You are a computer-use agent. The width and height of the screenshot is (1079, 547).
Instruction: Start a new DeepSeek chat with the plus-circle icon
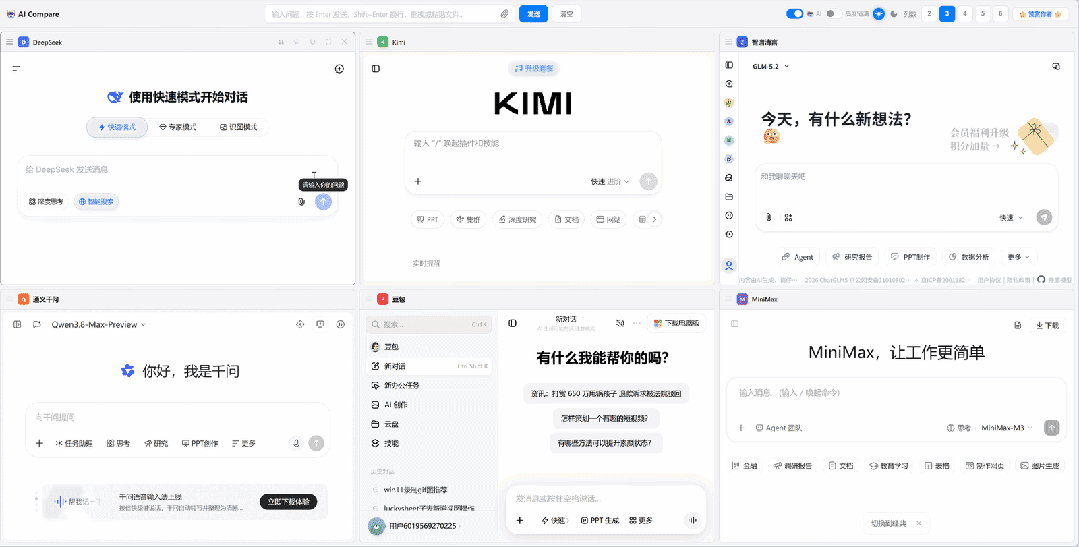(339, 69)
